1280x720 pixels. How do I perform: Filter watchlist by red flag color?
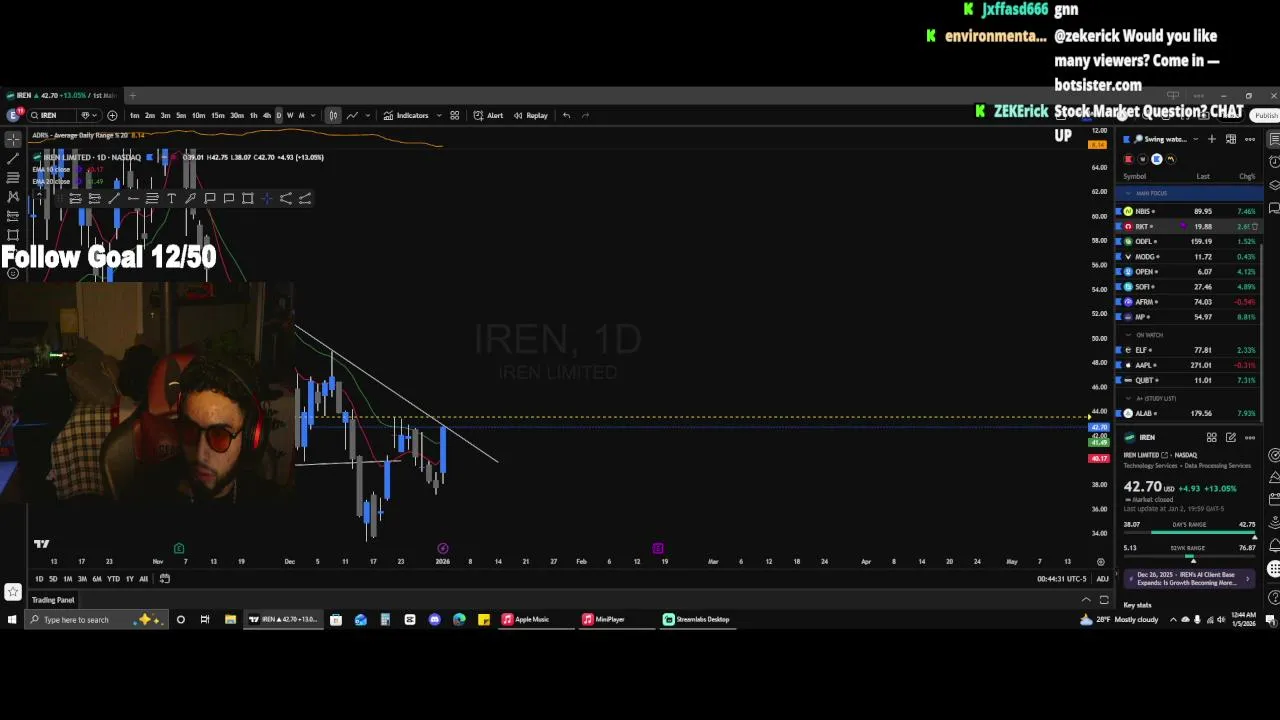pyautogui.click(x=1128, y=159)
